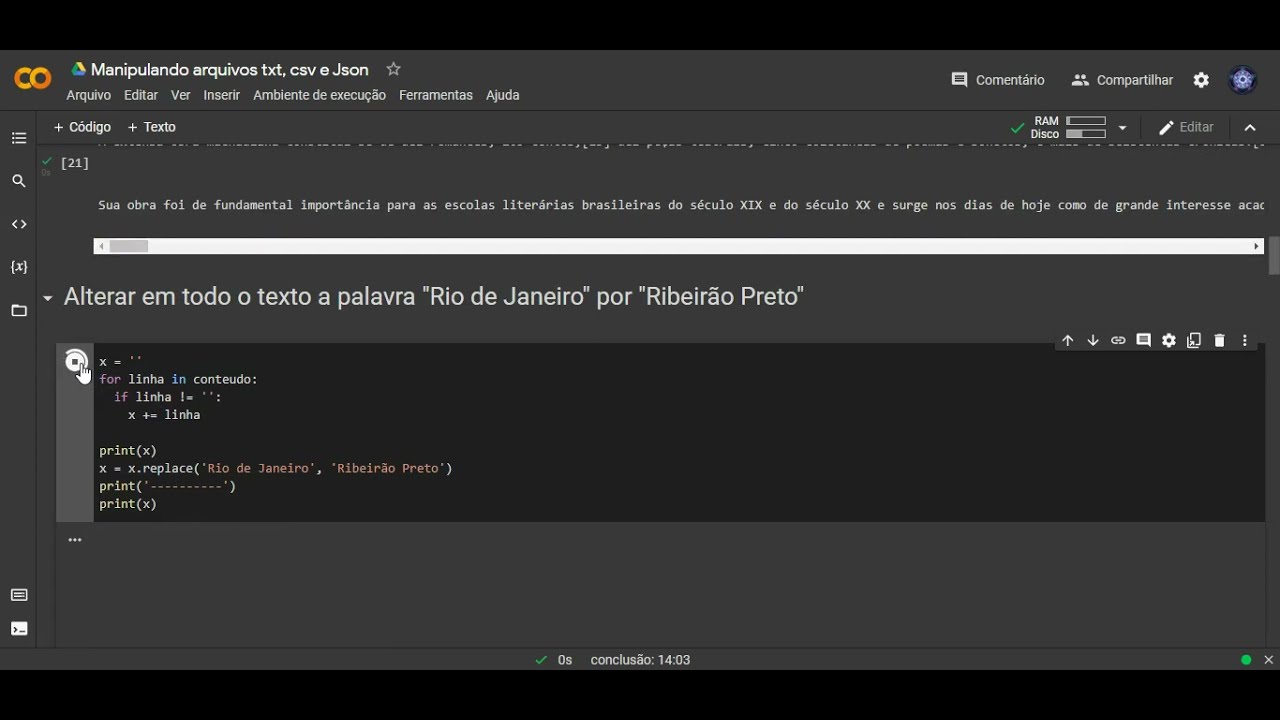Open the RAM/Disk resources dropdown arrow
The height and width of the screenshot is (720, 1280).
coord(1122,128)
